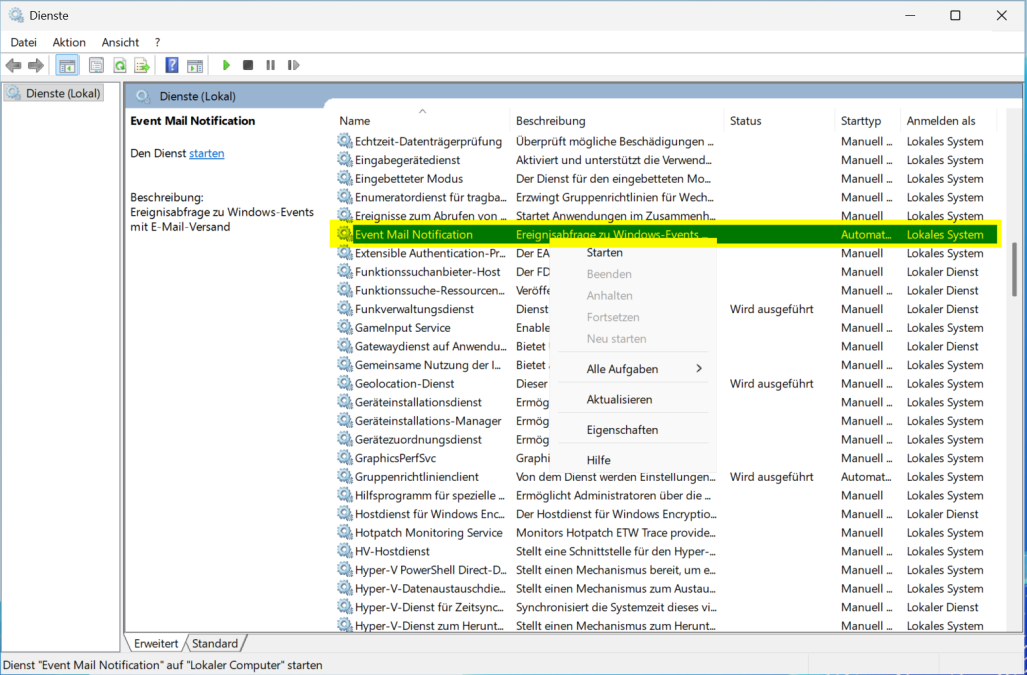Click gear icon of Echtzeit-Datenträgerprüfung
The width and height of the screenshot is (1027, 675).
pos(345,141)
